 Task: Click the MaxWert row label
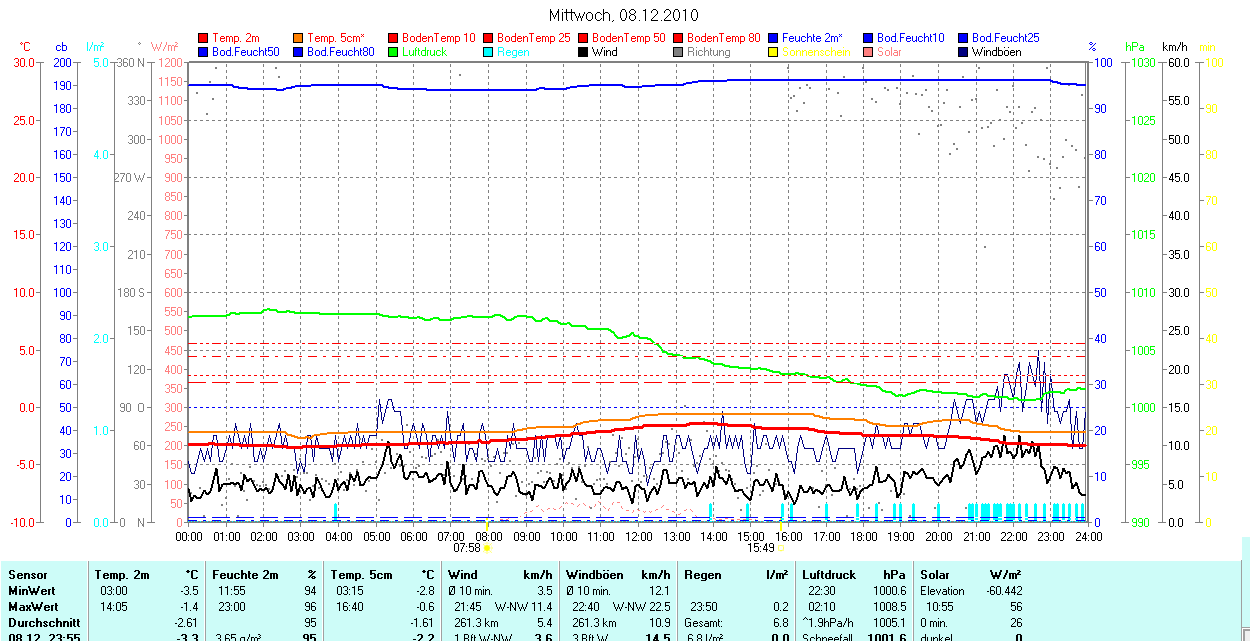pos(33,607)
